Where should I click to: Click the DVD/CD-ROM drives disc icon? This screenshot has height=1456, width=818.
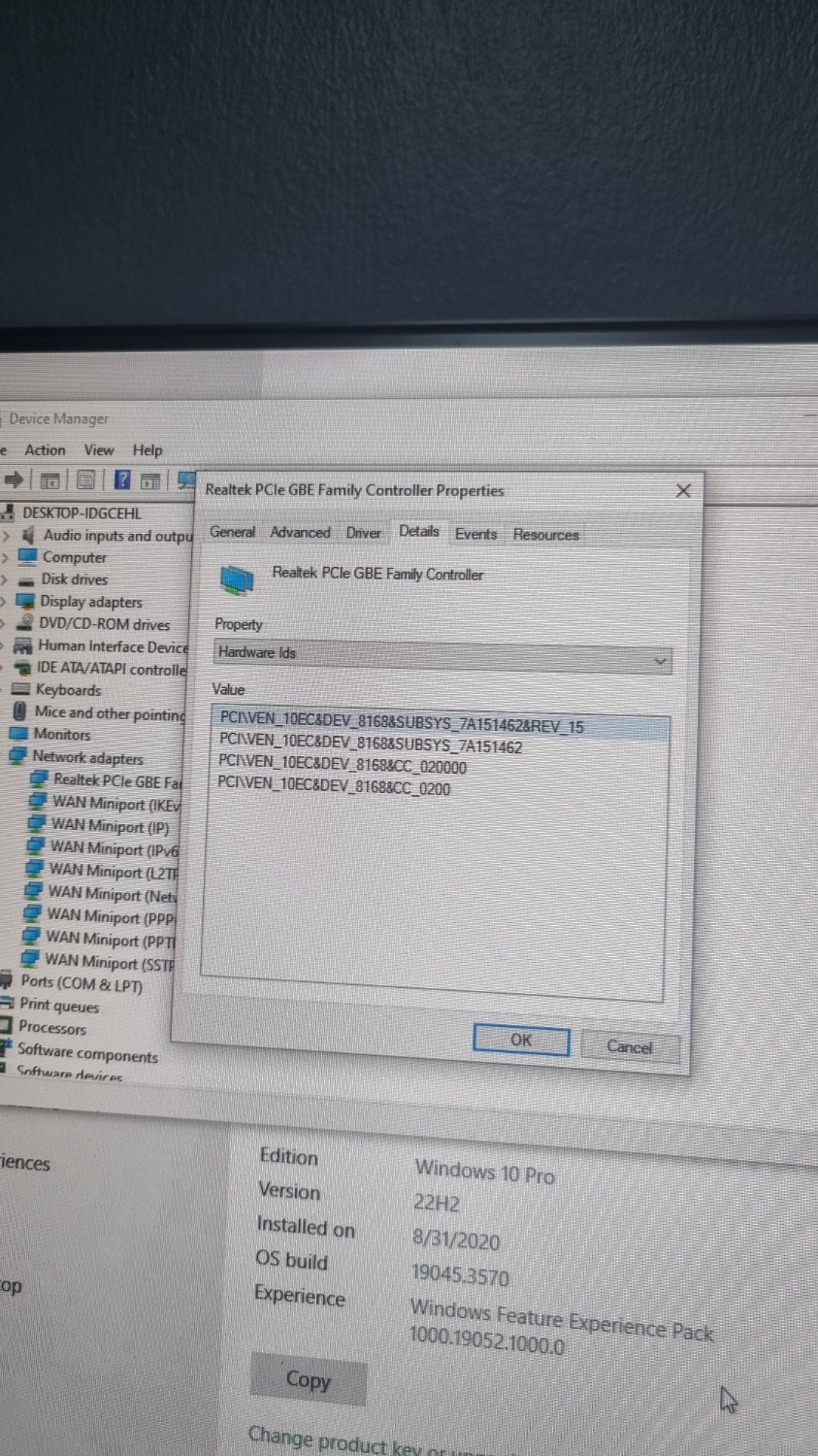(x=25, y=623)
